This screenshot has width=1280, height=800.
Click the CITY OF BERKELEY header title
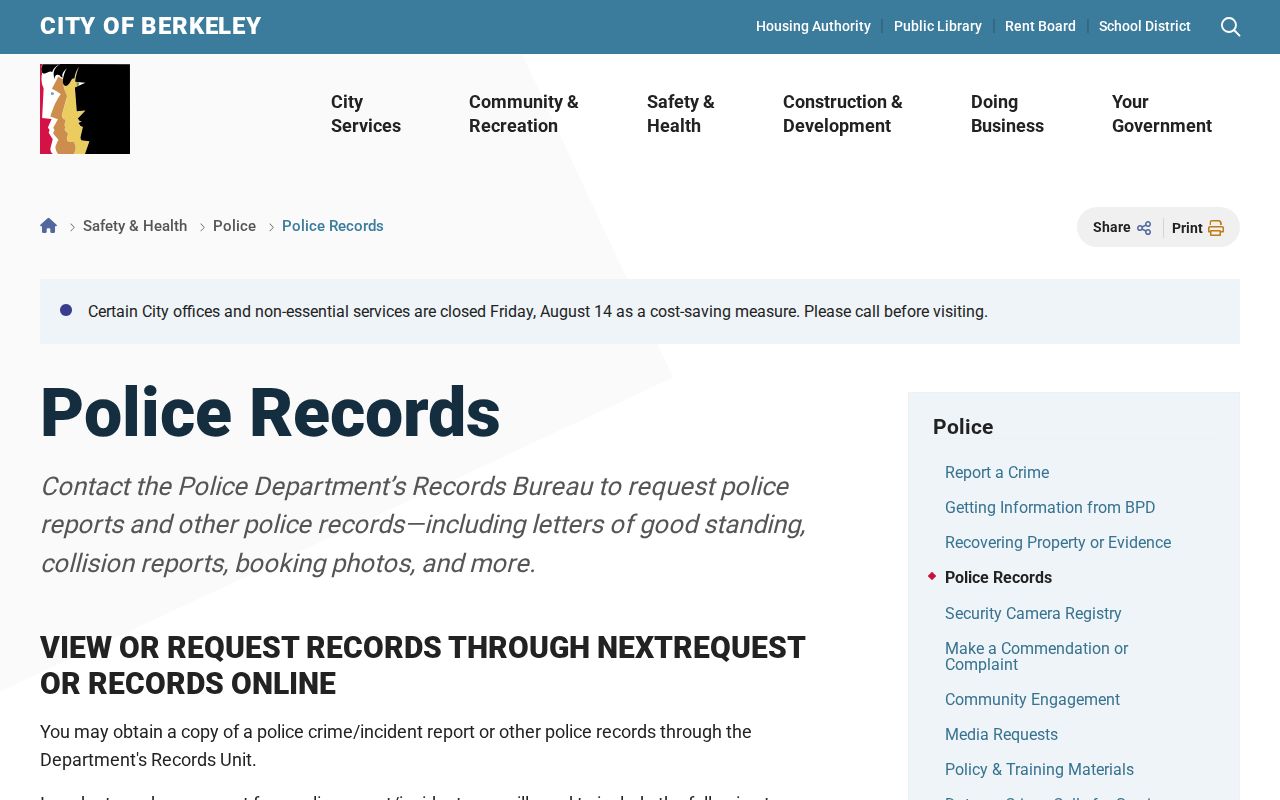pos(151,26)
